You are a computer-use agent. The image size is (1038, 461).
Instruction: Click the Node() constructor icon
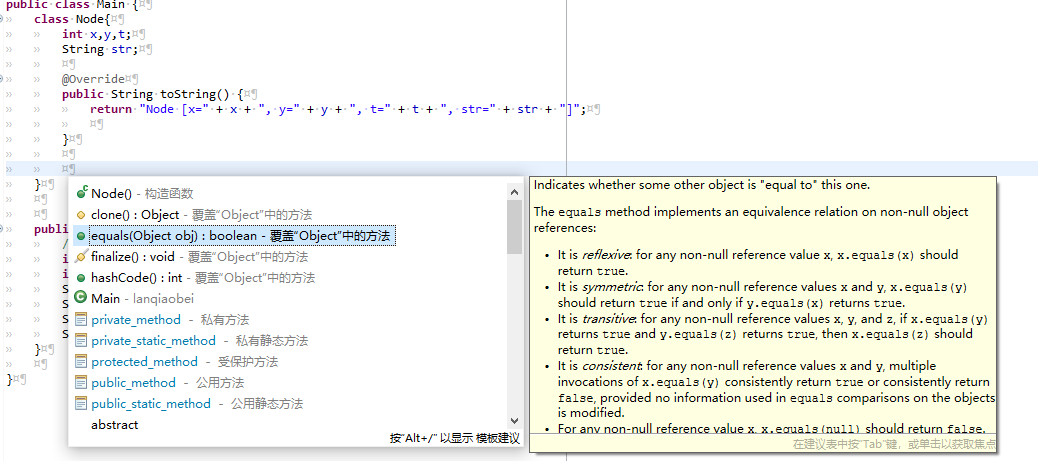point(81,193)
